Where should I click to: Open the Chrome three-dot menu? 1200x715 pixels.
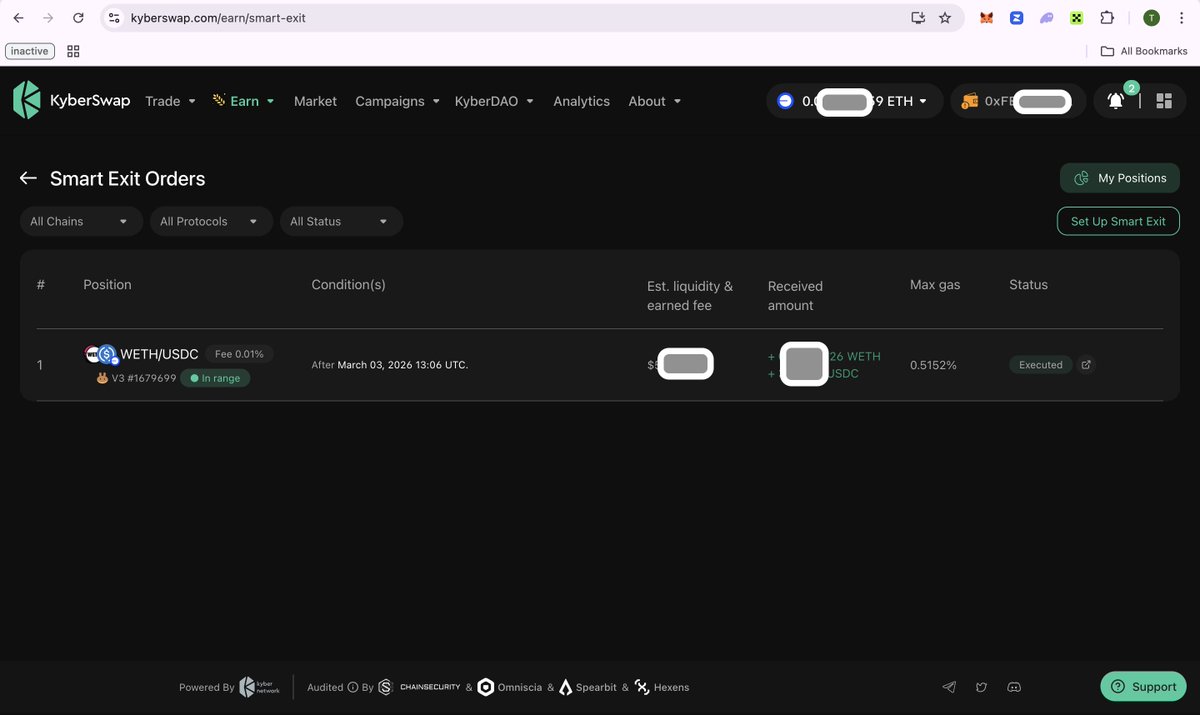(x=1181, y=18)
